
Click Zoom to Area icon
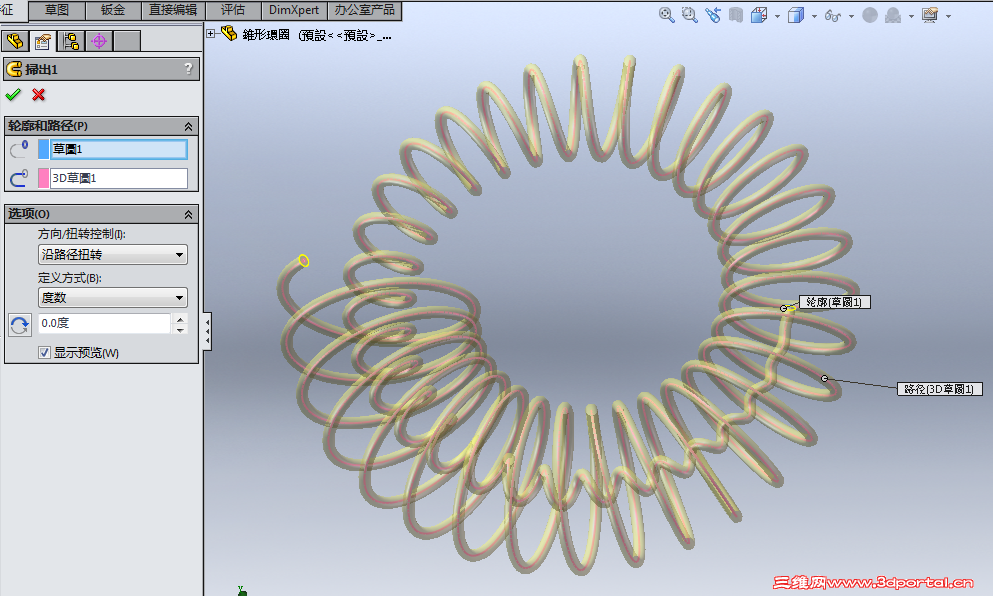(x=690, y=15)
